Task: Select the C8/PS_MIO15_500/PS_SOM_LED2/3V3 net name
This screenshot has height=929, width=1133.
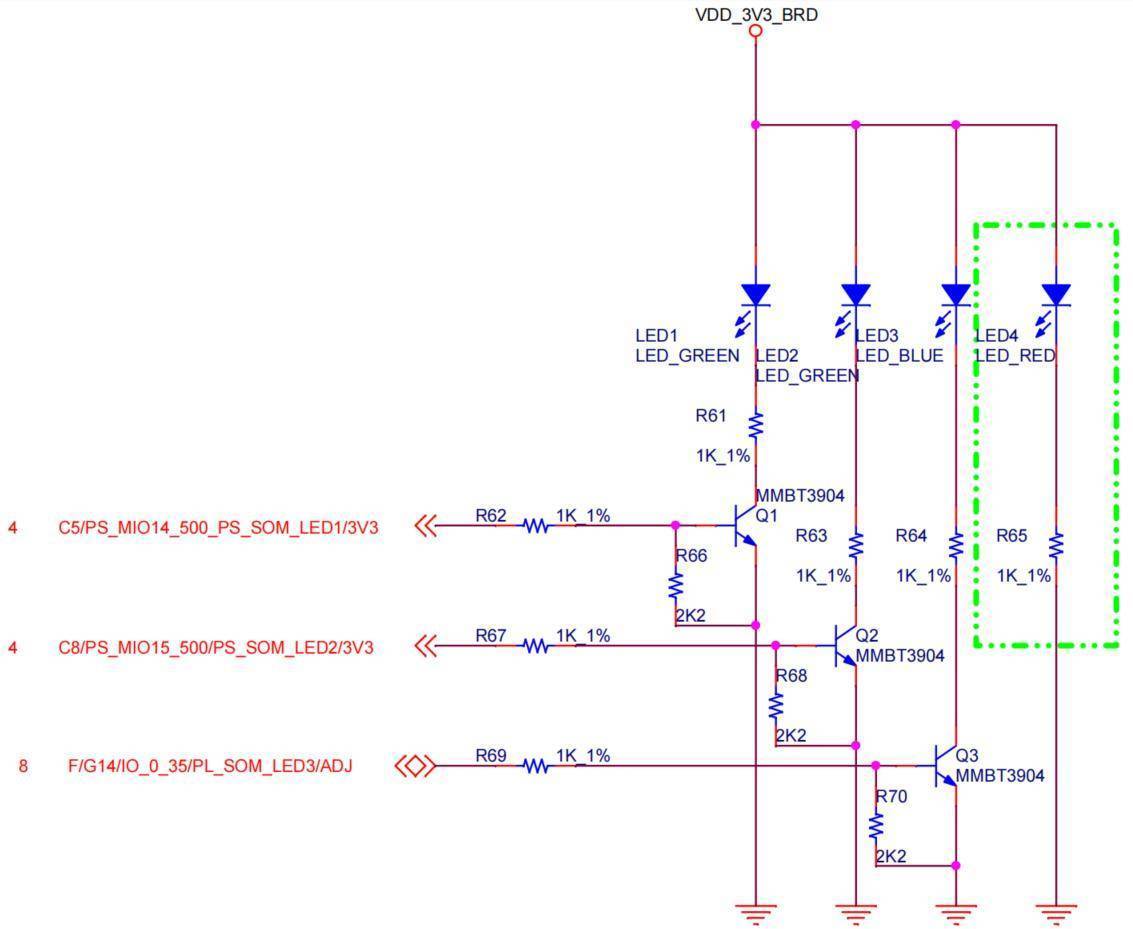Action: pos(216,647)
